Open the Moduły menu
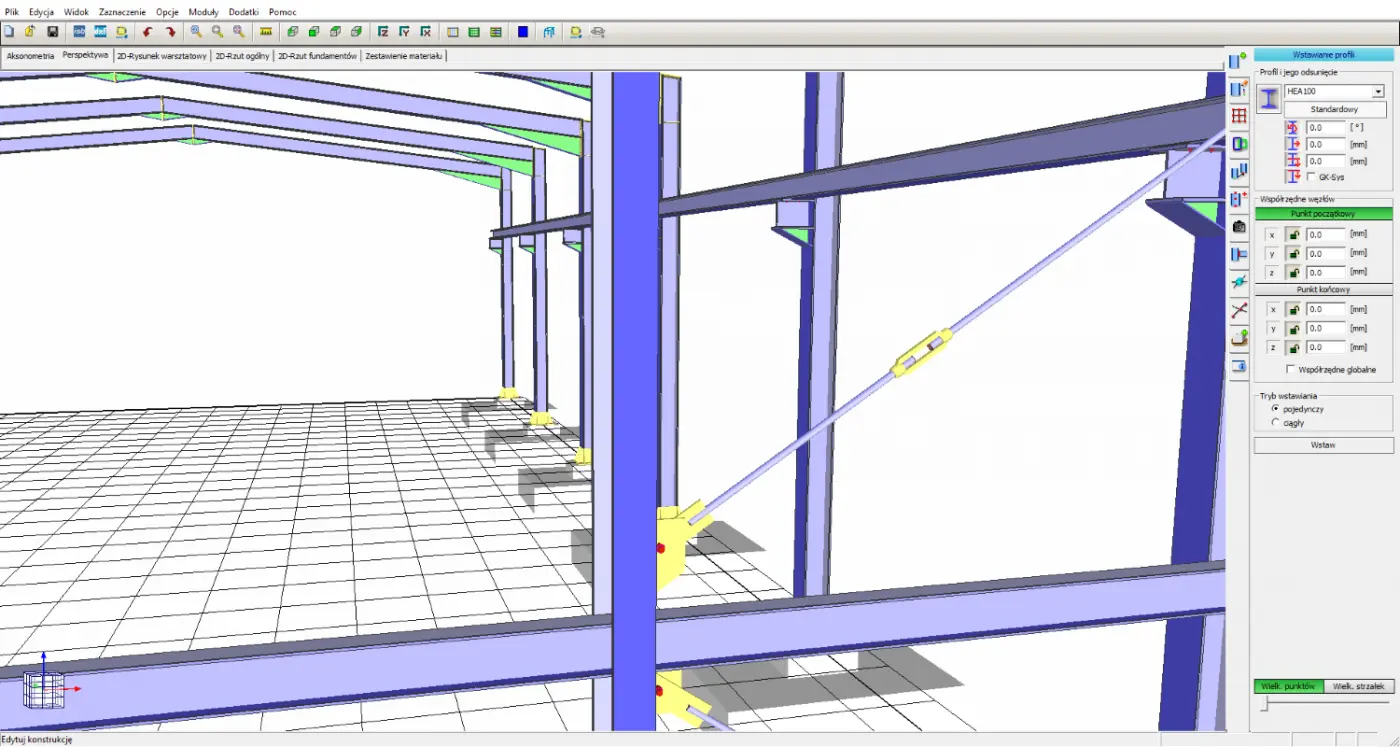This screenshot has width=1400, height=747. coord(204,12)
